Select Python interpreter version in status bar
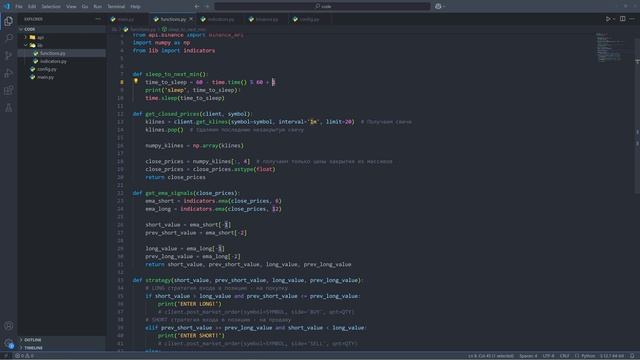The height and width of the screenshot is (360, 640). click(611, 356)
